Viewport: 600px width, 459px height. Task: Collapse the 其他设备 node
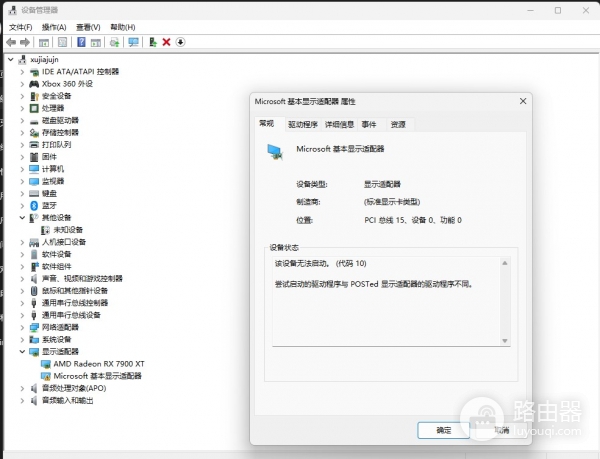pyautogui.click(x=22, y=218)
